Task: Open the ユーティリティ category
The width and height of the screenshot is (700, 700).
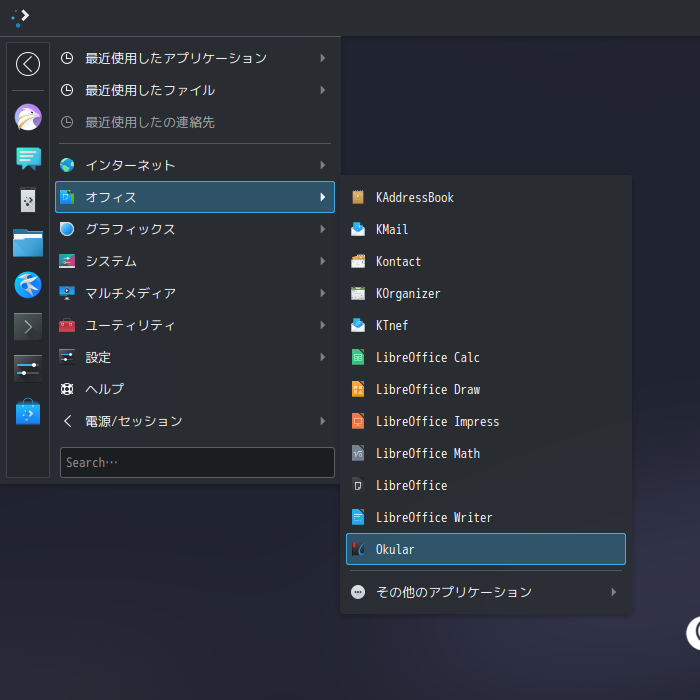Action: click(x=195, y=325)
